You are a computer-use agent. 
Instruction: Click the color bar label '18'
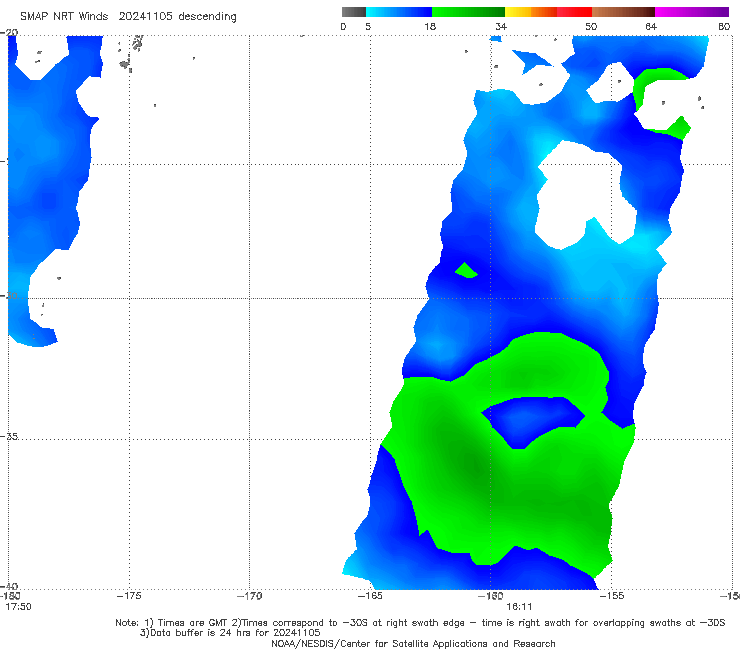click(430, 26)
